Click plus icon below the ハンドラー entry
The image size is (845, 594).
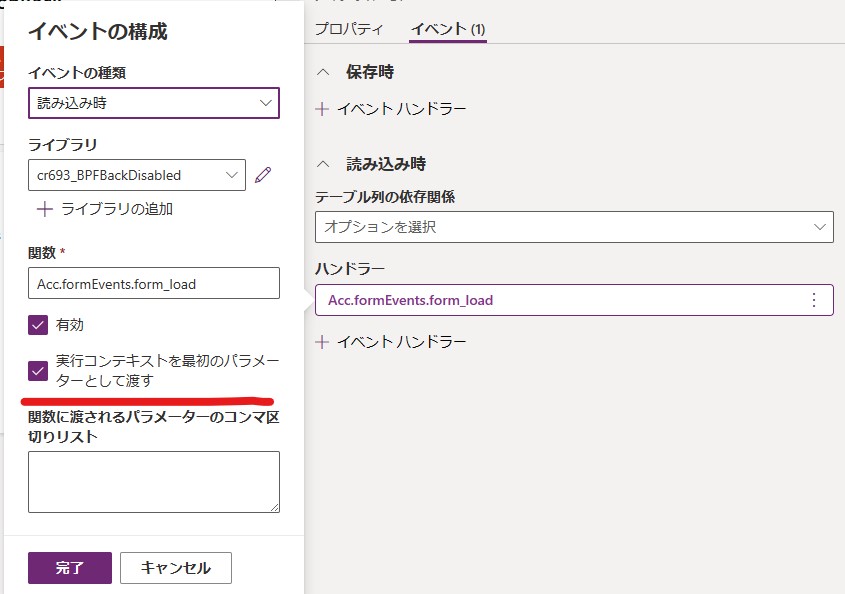(322, 342)
